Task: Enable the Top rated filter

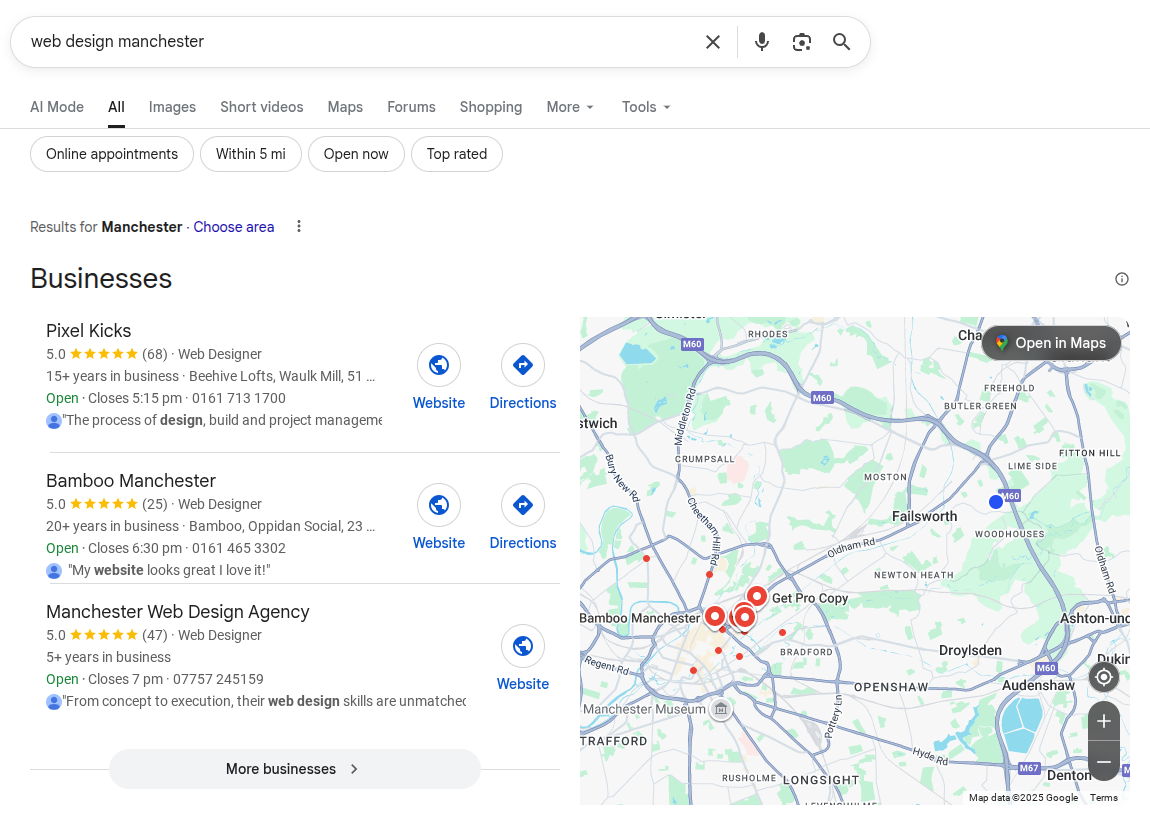Action: click(x=457, y=154)
